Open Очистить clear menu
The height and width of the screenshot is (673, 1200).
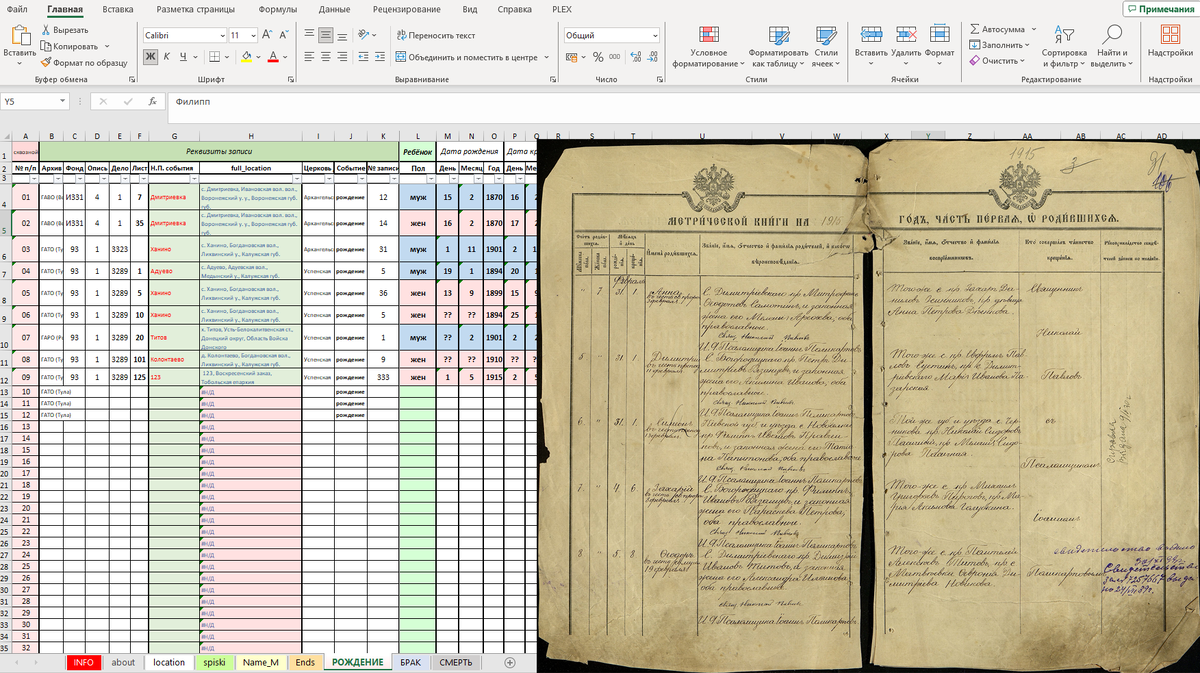coord(999,61)
